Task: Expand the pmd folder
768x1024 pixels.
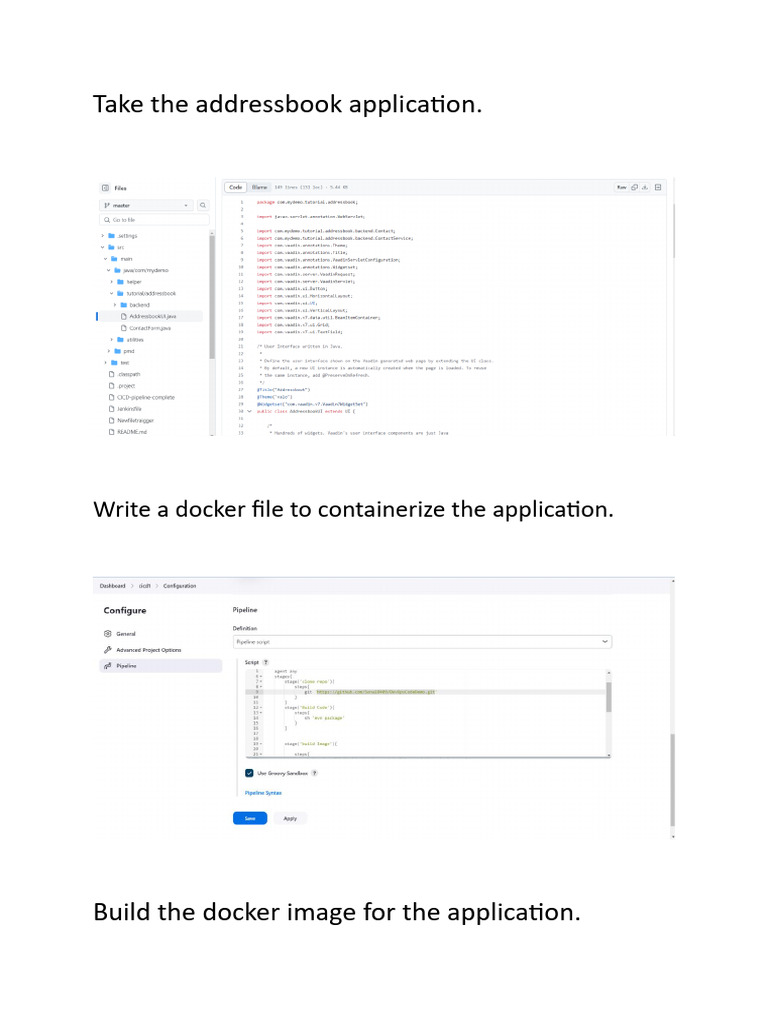Action: (109, 351)
